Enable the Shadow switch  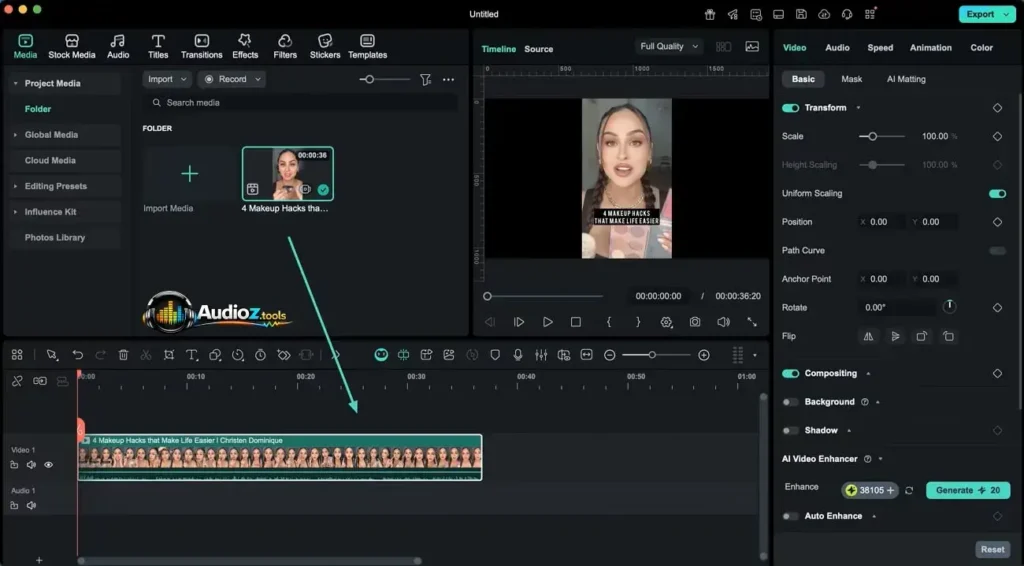point(790,431)
